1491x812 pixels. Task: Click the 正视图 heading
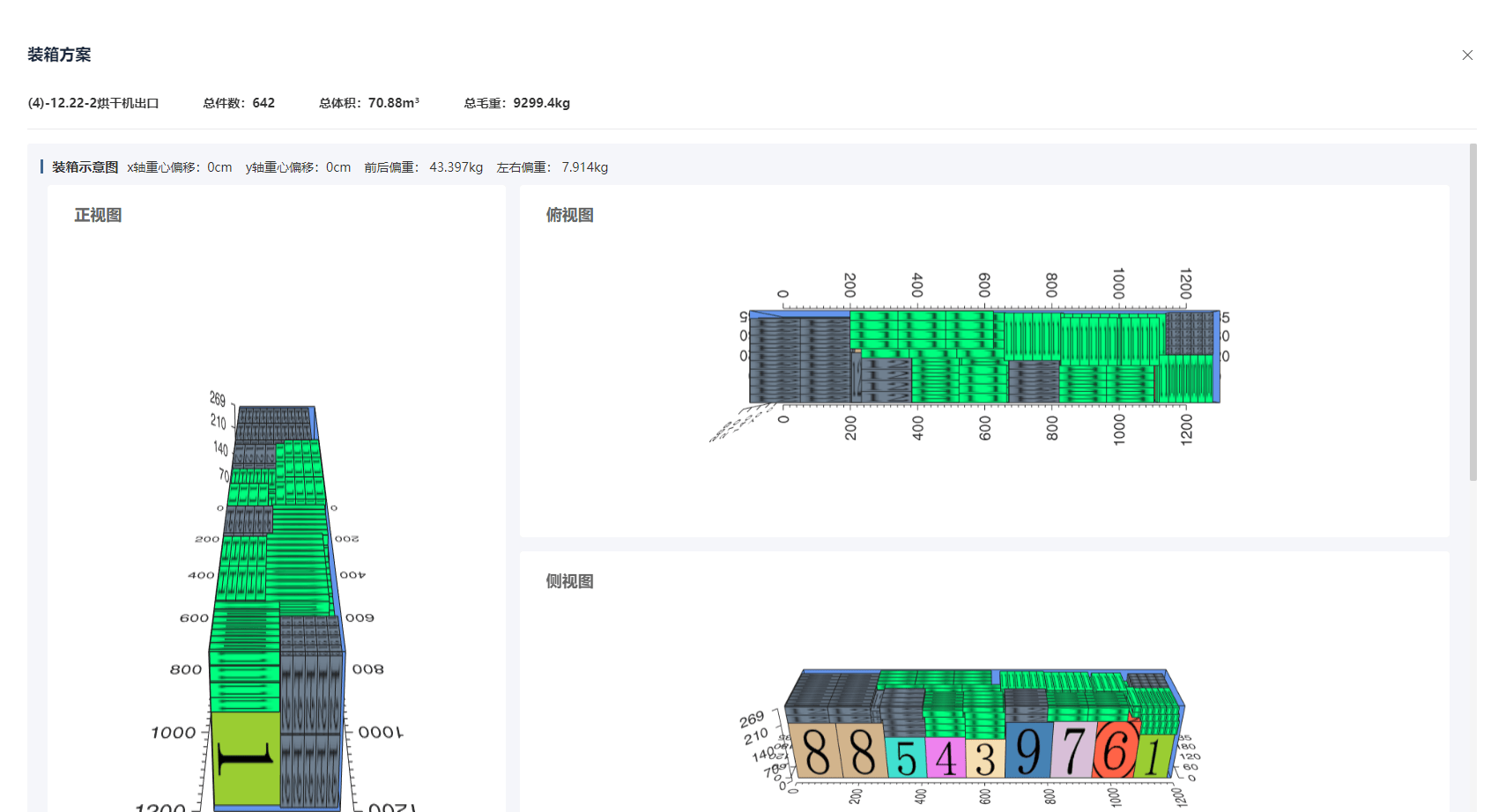98,215
